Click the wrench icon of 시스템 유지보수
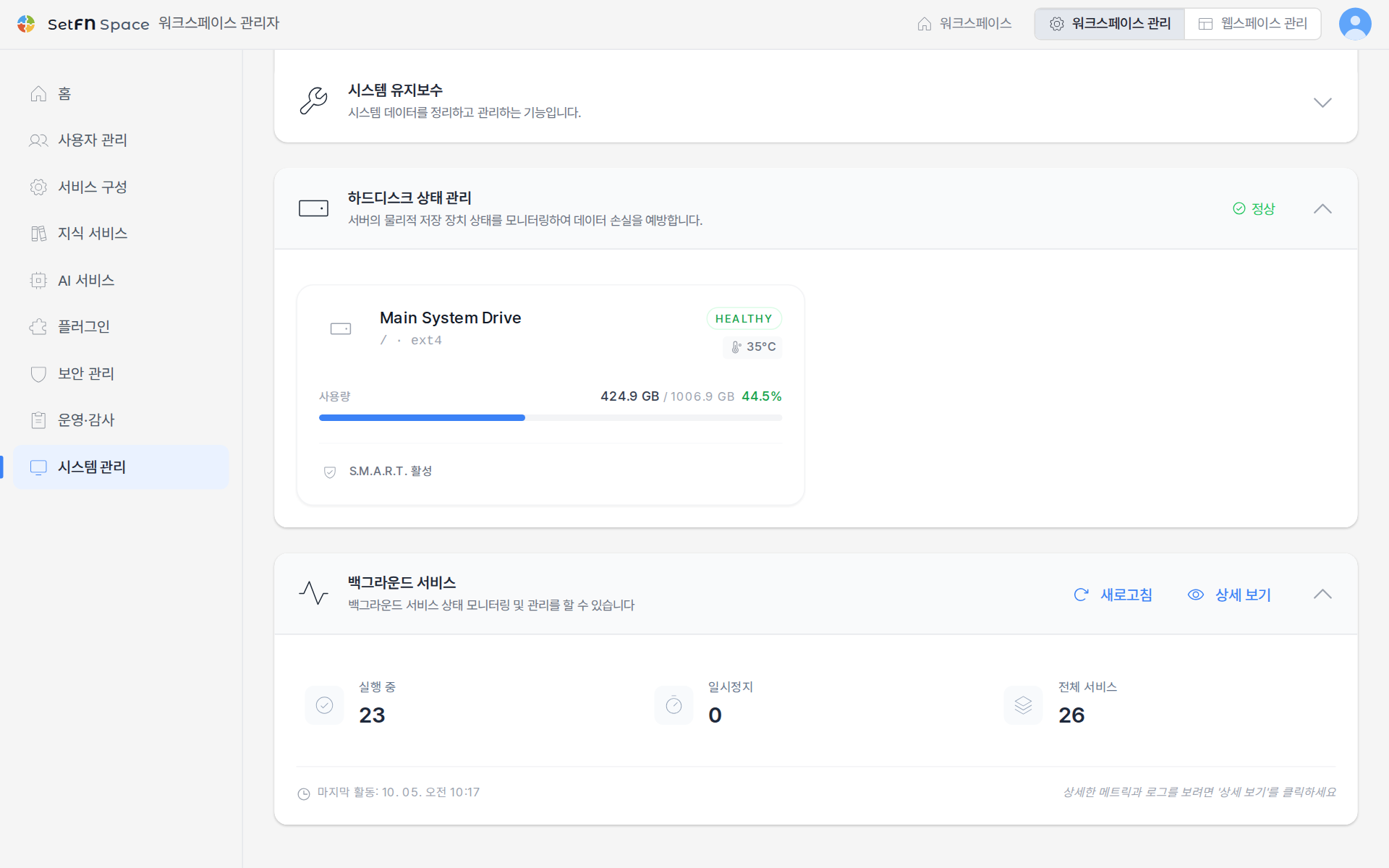The height and width of the screenshot is (868, 1389). point(313,101)
